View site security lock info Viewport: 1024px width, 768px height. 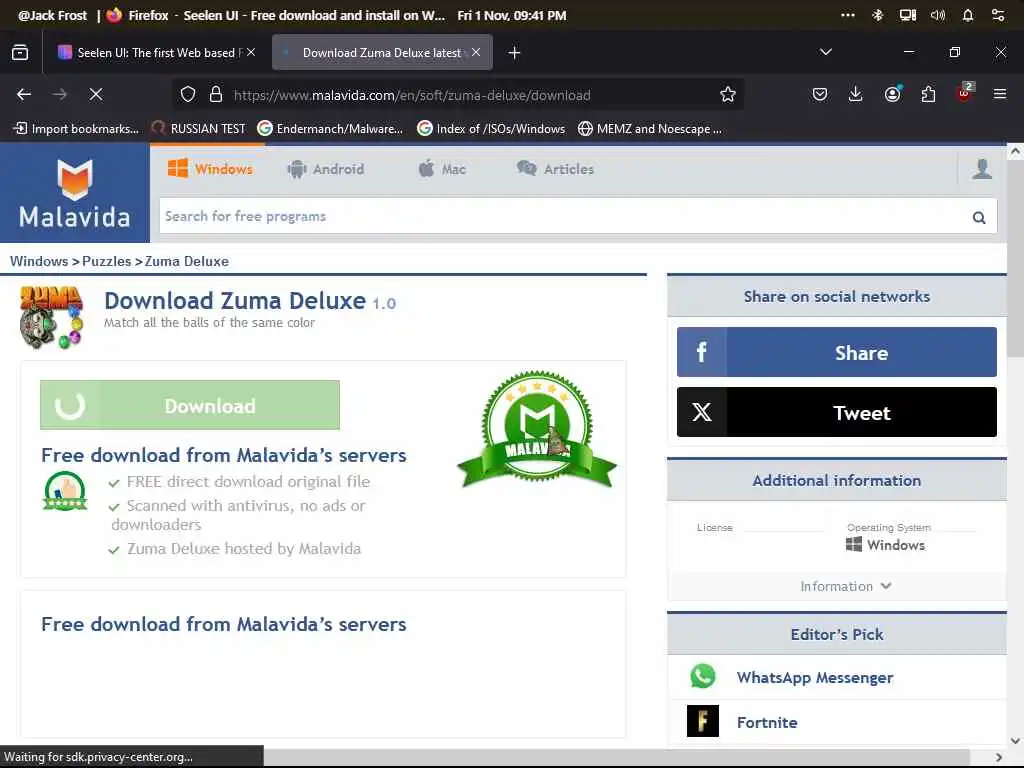(216, 95)
